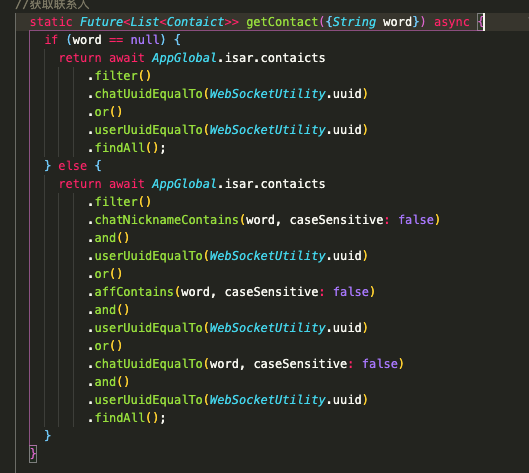The width and height of the screenshot is (529, 473).
Task: Click the 'null' literal in the condition
Action: tap(144, 40)
